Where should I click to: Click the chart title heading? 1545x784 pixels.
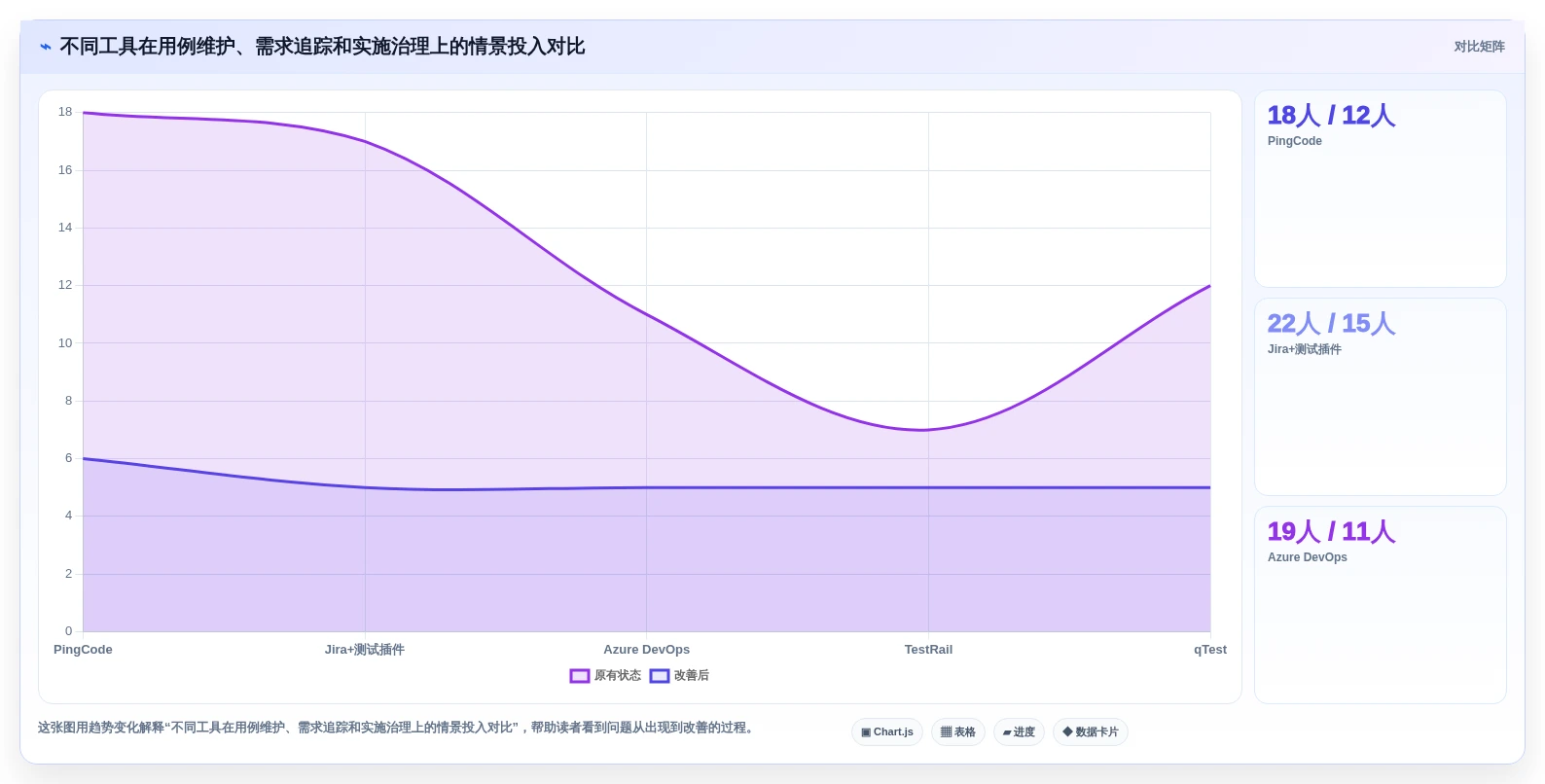tap(322, 47)
